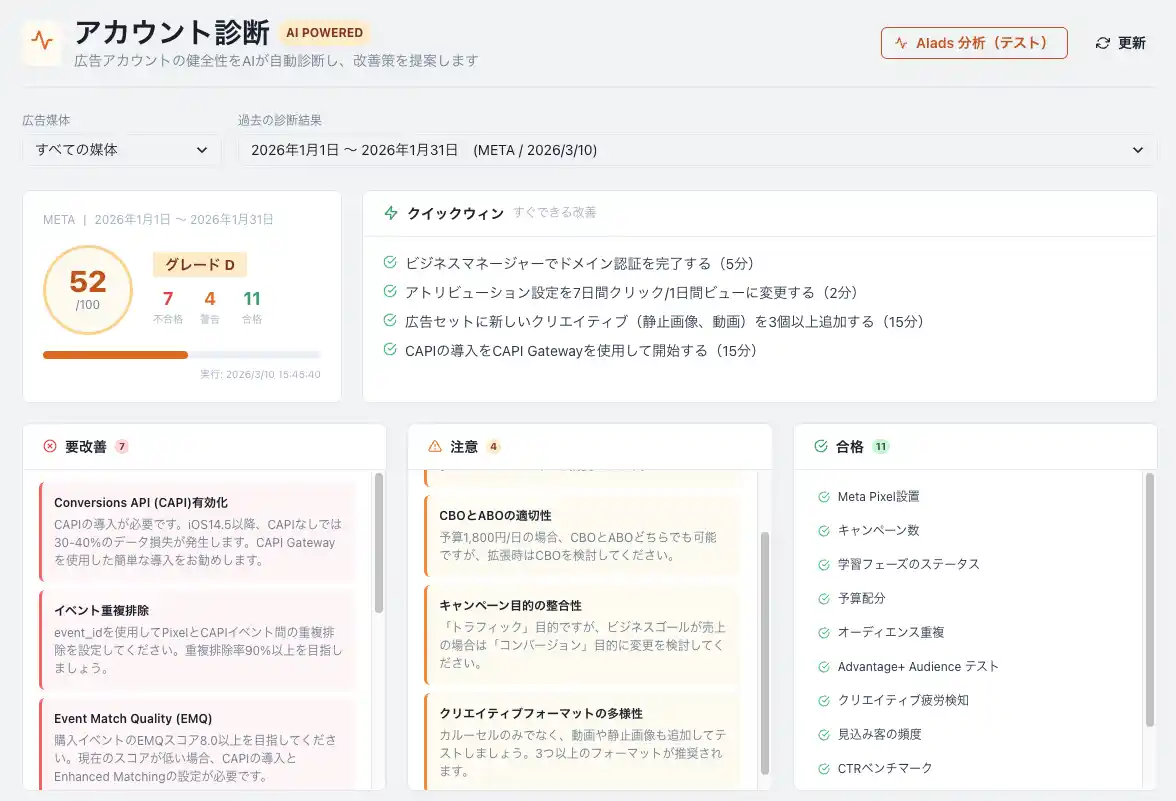Click the AIads 分析（テスト）button
Image resolution: width=1176 pixels, height=801 pixels.
click(973, 43)
